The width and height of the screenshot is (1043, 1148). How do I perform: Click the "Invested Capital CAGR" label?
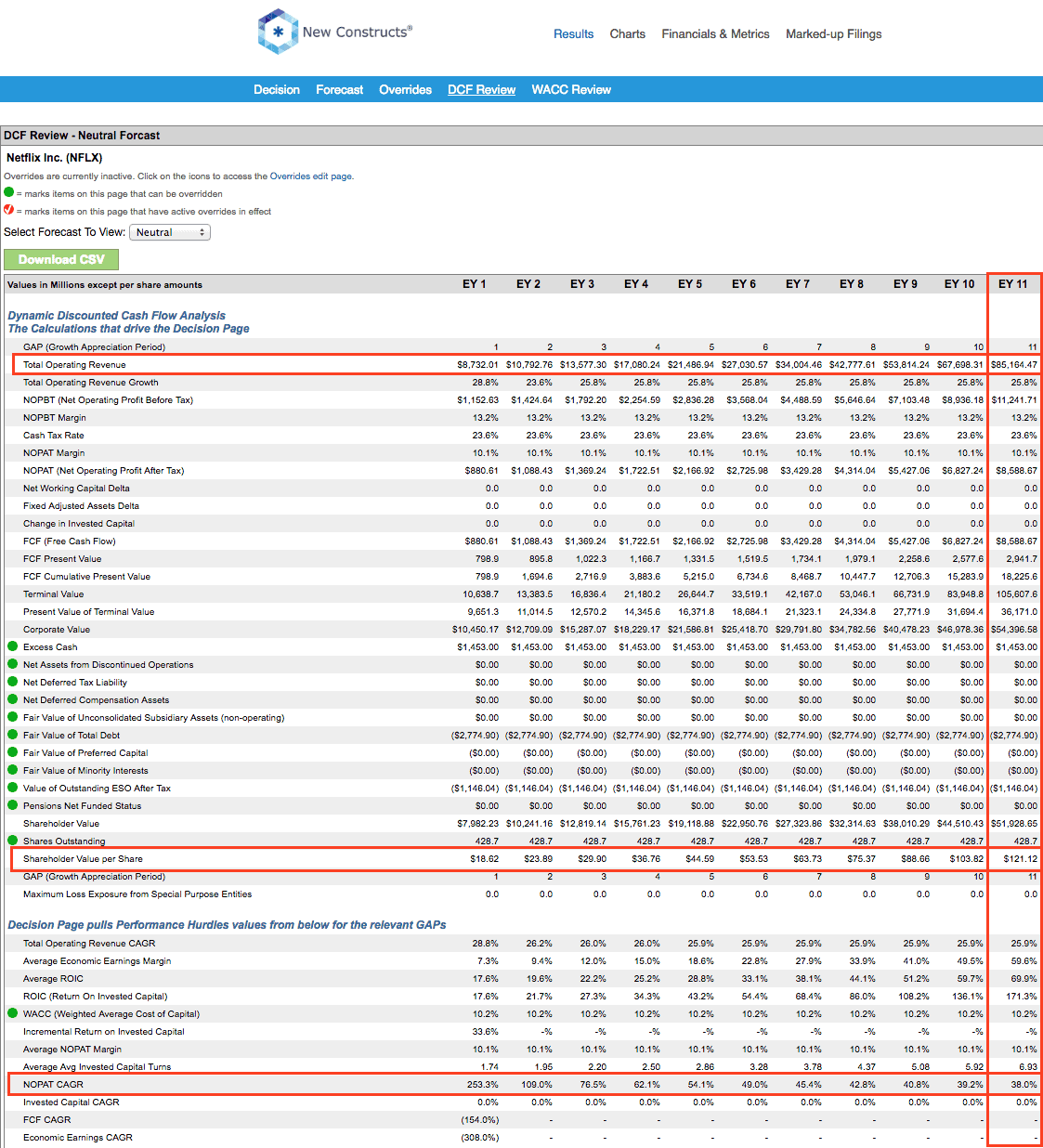point(72,1102)
